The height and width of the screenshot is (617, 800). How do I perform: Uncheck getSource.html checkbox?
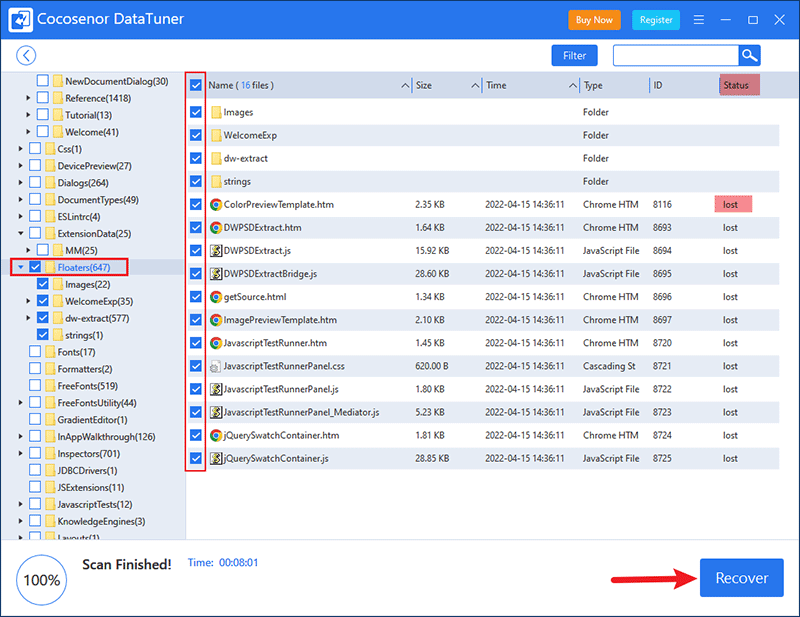coord(196,297)
